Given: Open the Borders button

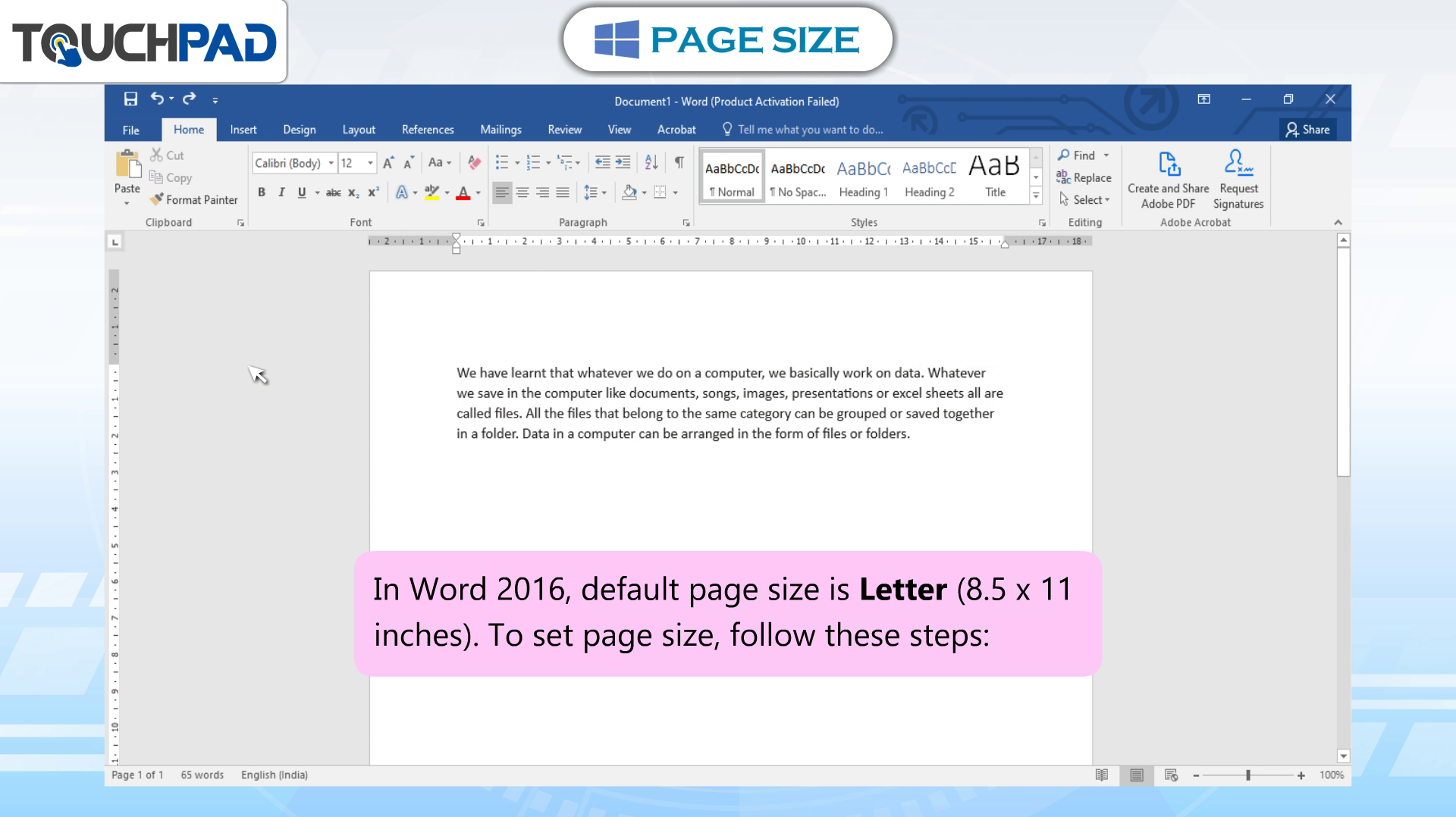Looking at the screenshot, I should tap(660, 193).
